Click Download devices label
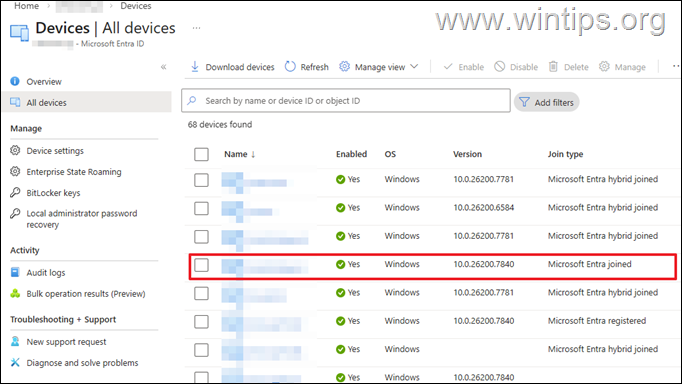682x384 pixels. click(240, 67)
